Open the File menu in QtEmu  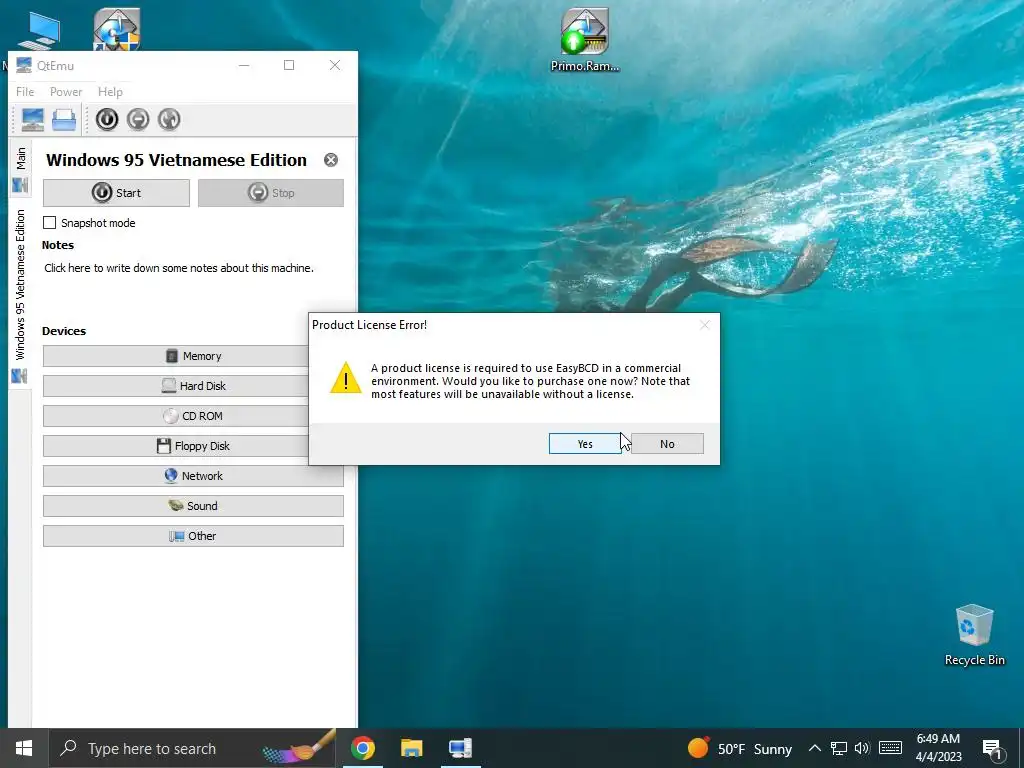click(x=25, y=92)
